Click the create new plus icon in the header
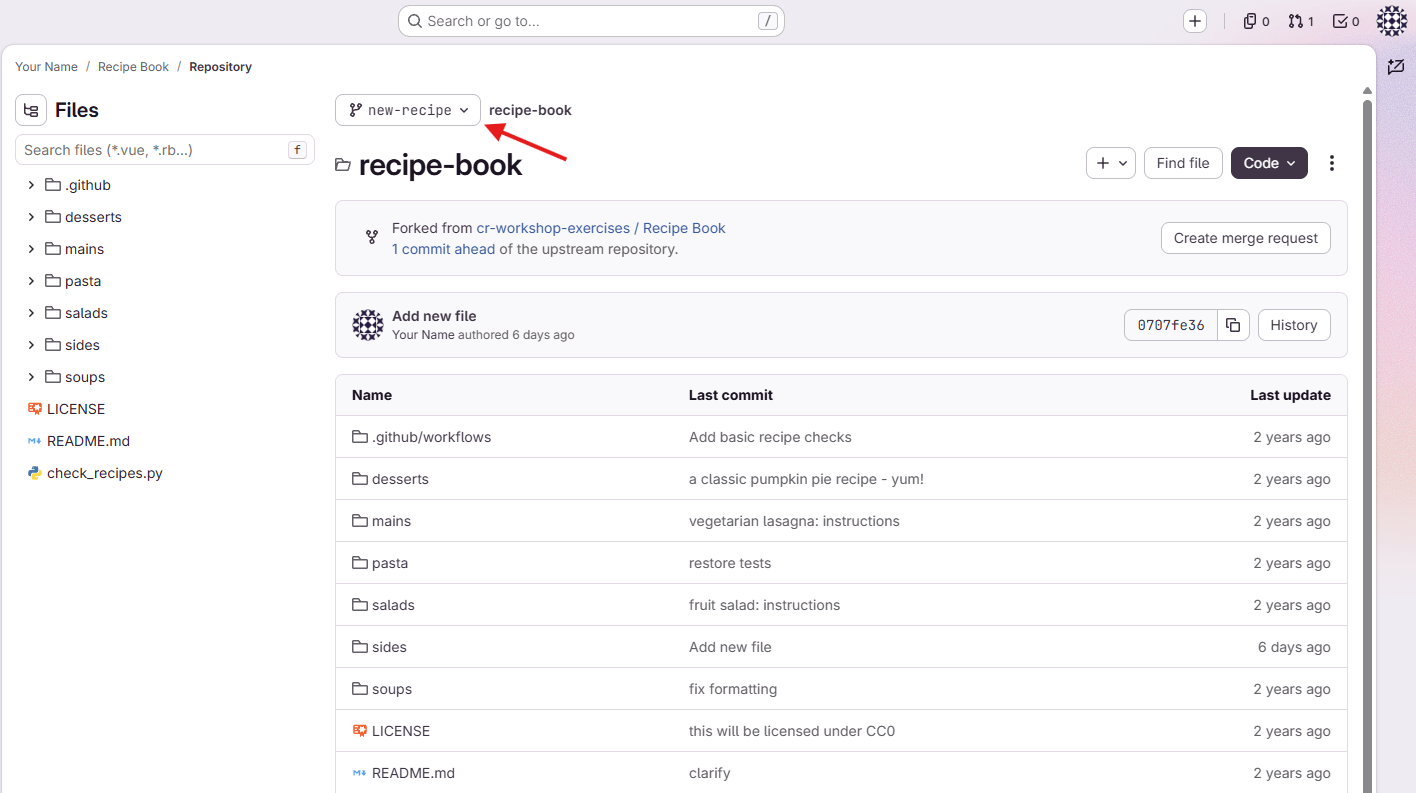The image size is (1416, 793). click(1195, 21)
